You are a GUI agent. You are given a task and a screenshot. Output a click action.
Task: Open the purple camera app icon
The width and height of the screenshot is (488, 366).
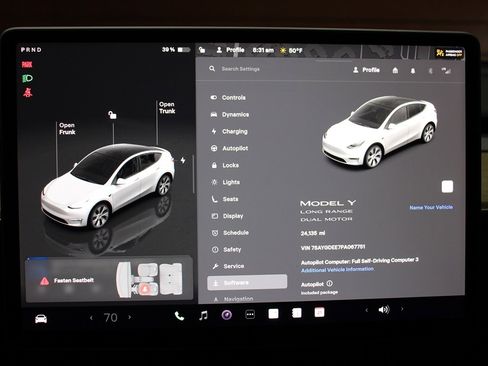[227, 315]
